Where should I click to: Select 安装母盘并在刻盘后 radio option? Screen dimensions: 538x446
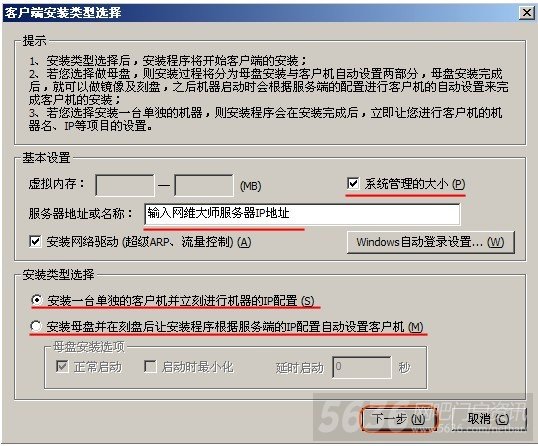pyautogui.click(x=36, y=326)
